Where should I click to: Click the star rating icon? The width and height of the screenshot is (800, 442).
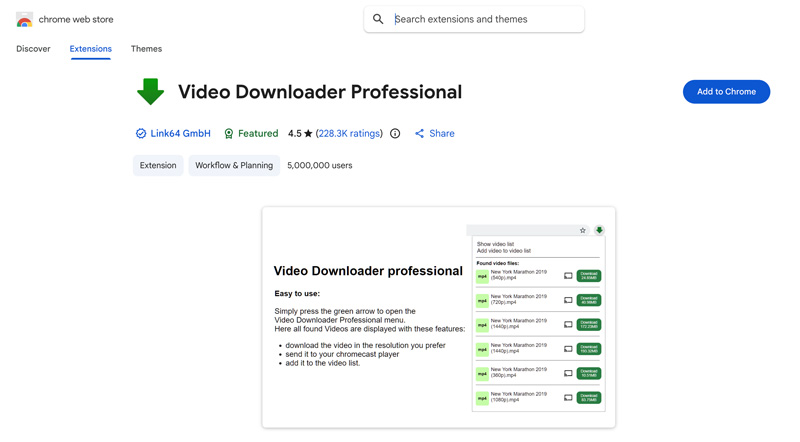tap(308, 134)
